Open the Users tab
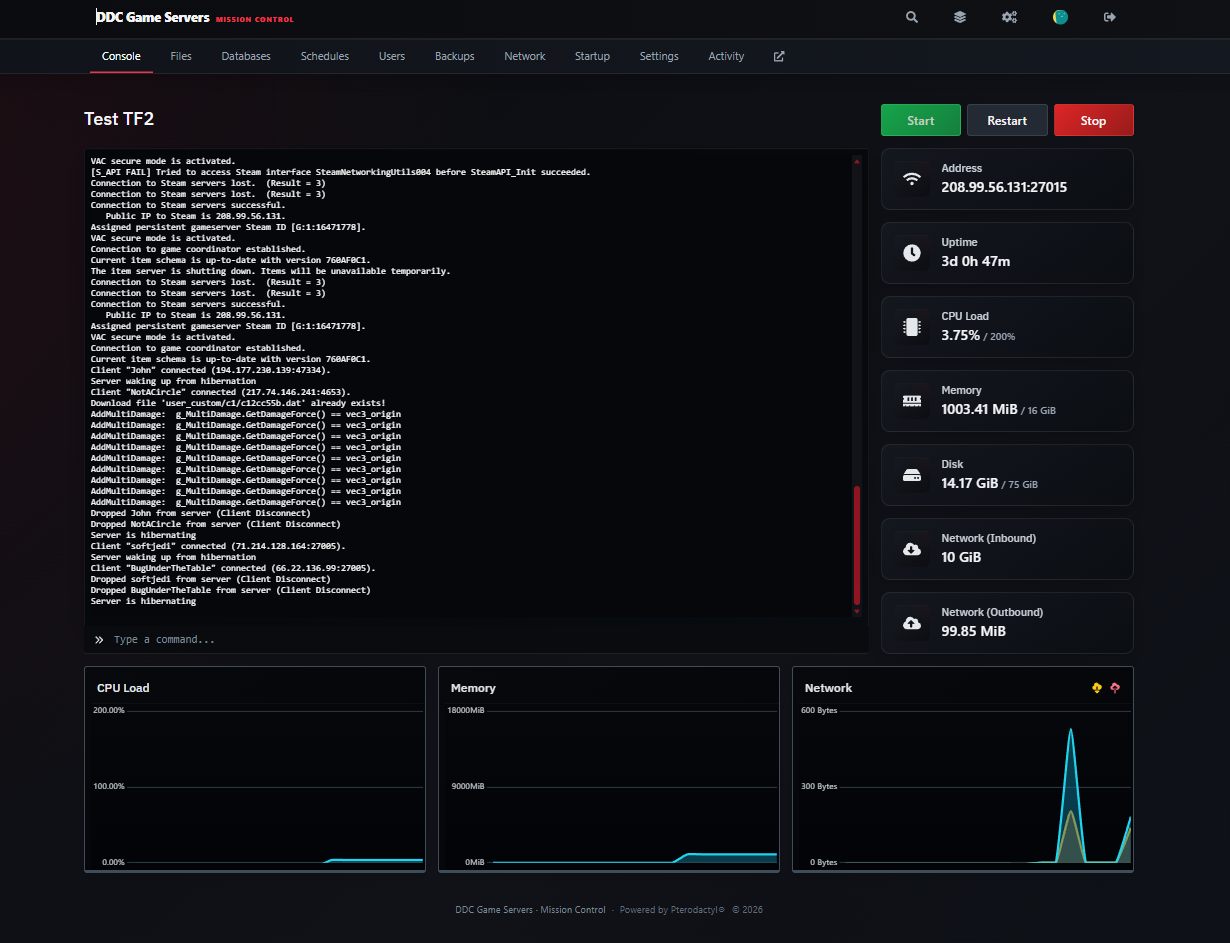The width and height of the screenshot is (1230, 943). pos(392,56)
